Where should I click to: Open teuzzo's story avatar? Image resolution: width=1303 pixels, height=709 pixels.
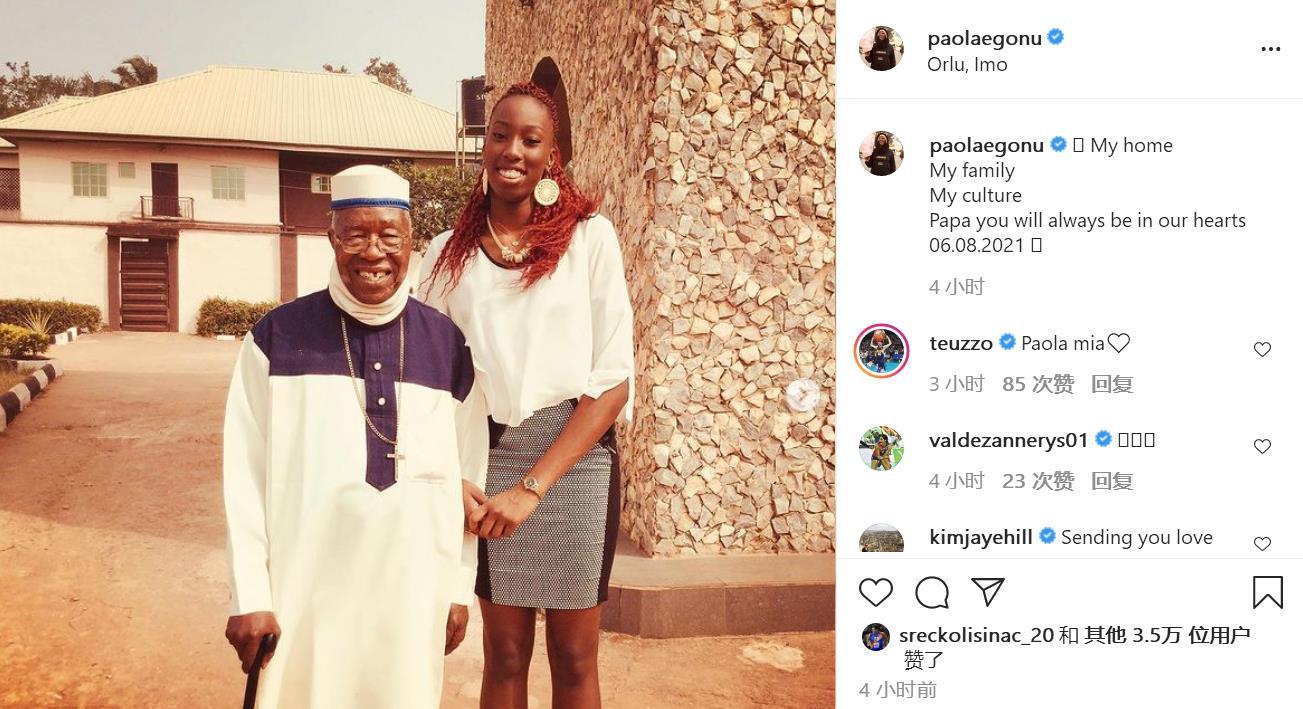(881, 350)
